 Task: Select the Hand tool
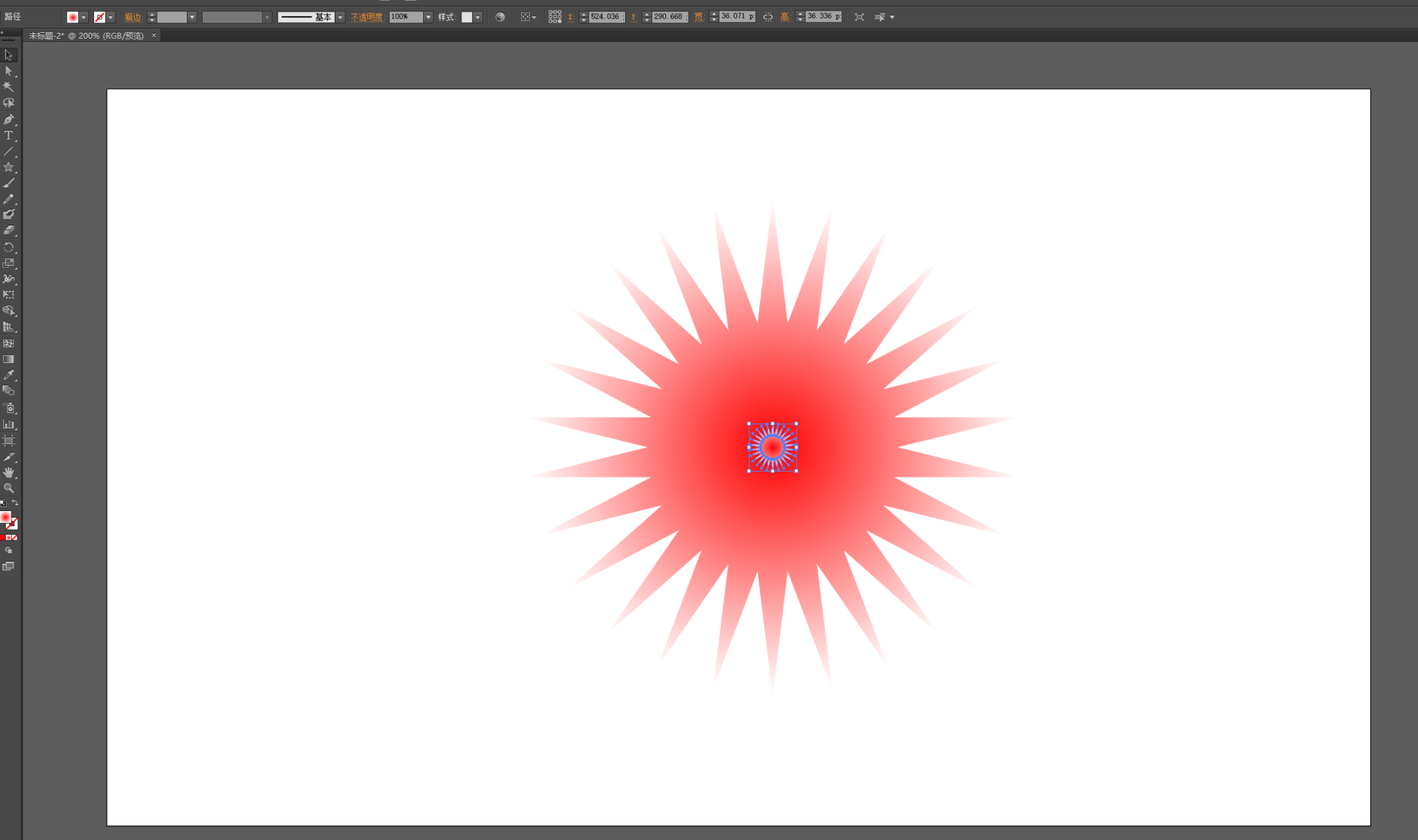pos(9,472)
